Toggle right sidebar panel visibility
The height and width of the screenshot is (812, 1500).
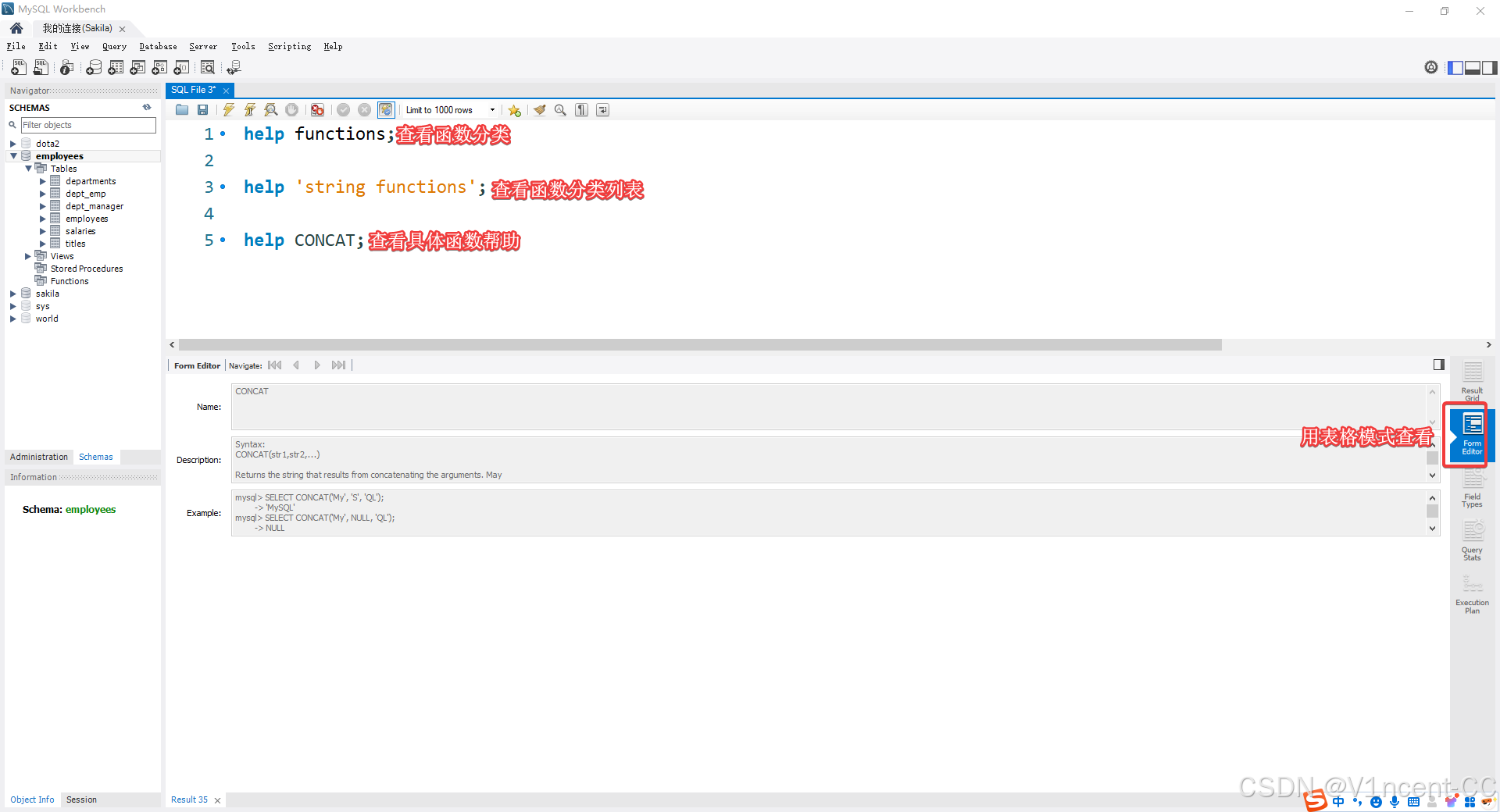(1490, 68)
